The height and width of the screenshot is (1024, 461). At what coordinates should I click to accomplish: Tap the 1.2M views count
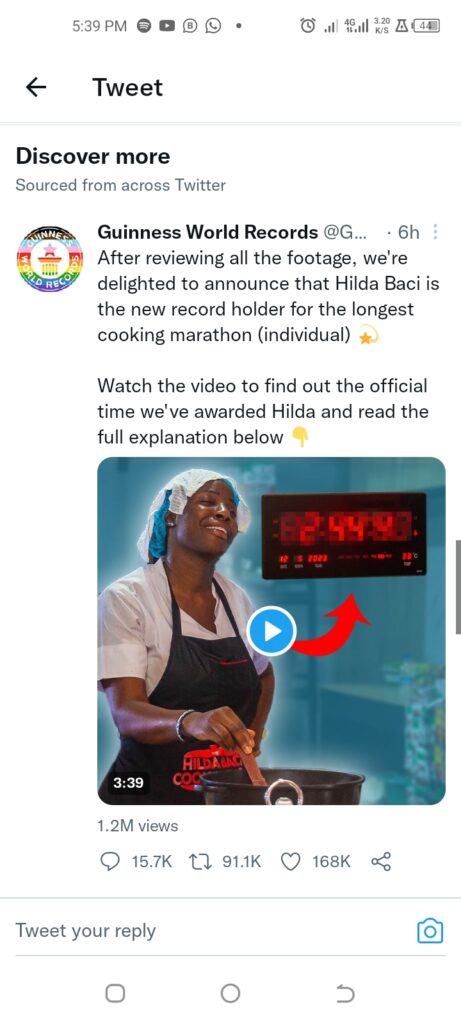tap(137, 826)
